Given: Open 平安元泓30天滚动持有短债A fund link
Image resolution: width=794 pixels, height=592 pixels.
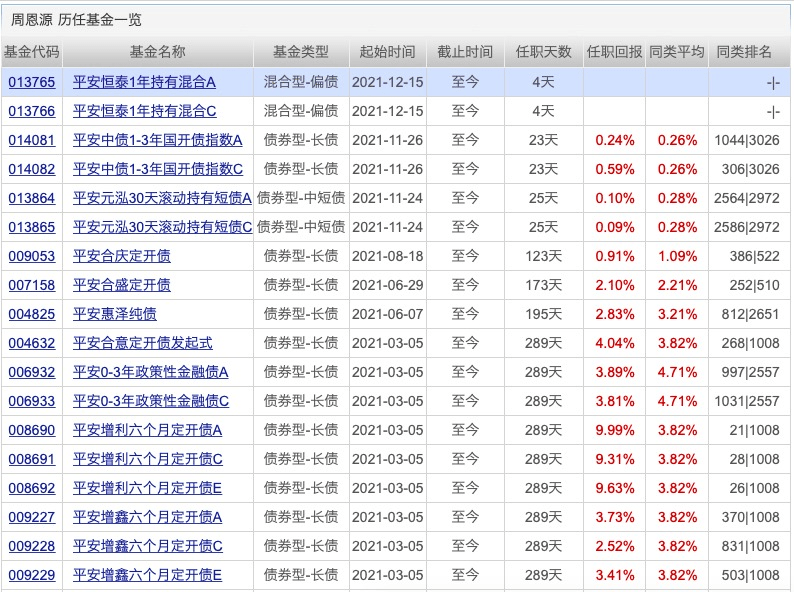Looking at the screenshot, I should [x=162, y=198].
